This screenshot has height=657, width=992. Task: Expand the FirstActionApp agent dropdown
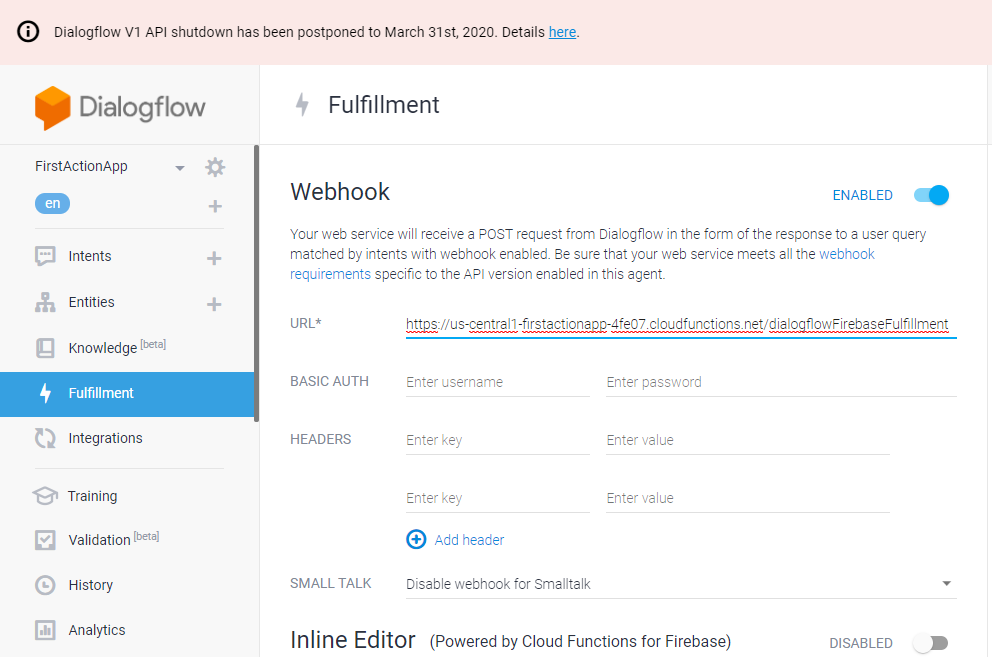(180, 168)
